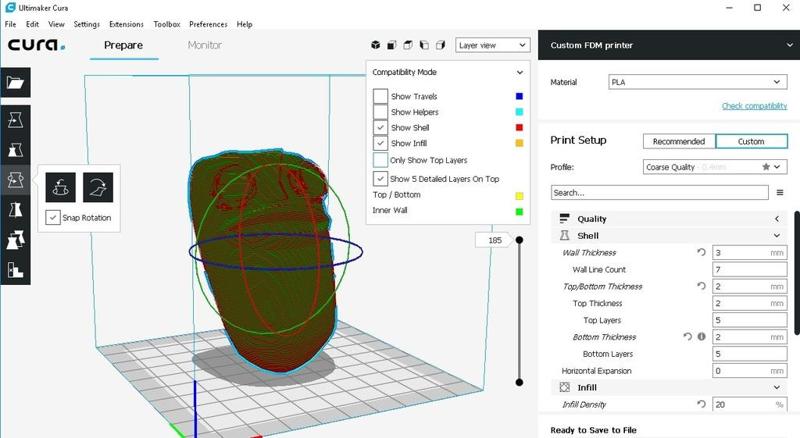Click the layer slider bottom handle

(x=519, y=382)
